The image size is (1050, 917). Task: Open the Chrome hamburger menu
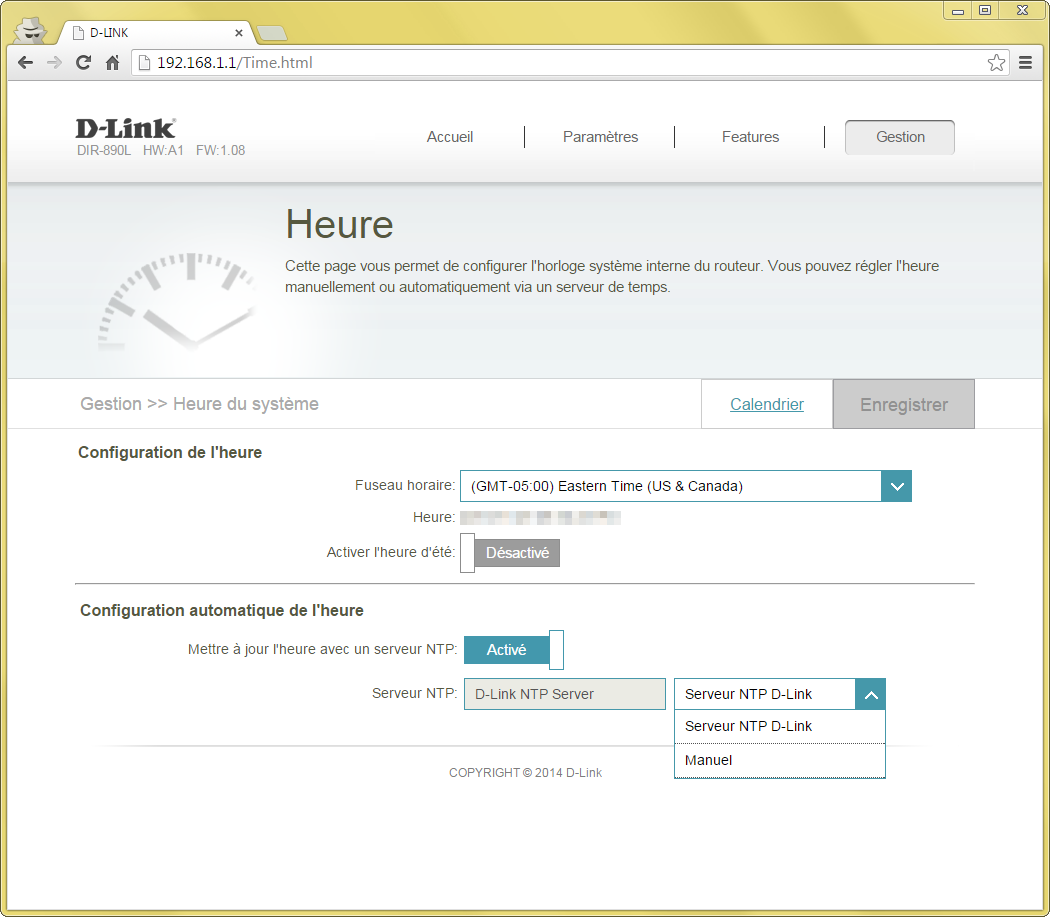1025,62
